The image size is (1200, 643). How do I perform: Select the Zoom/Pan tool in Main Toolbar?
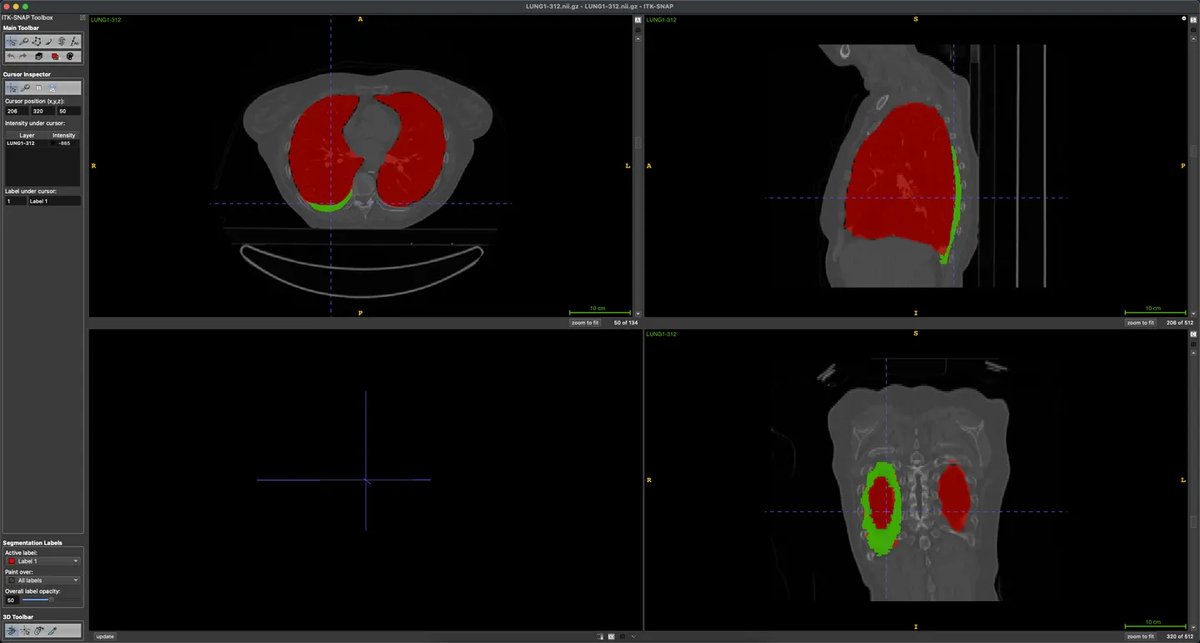pos(23,41)
